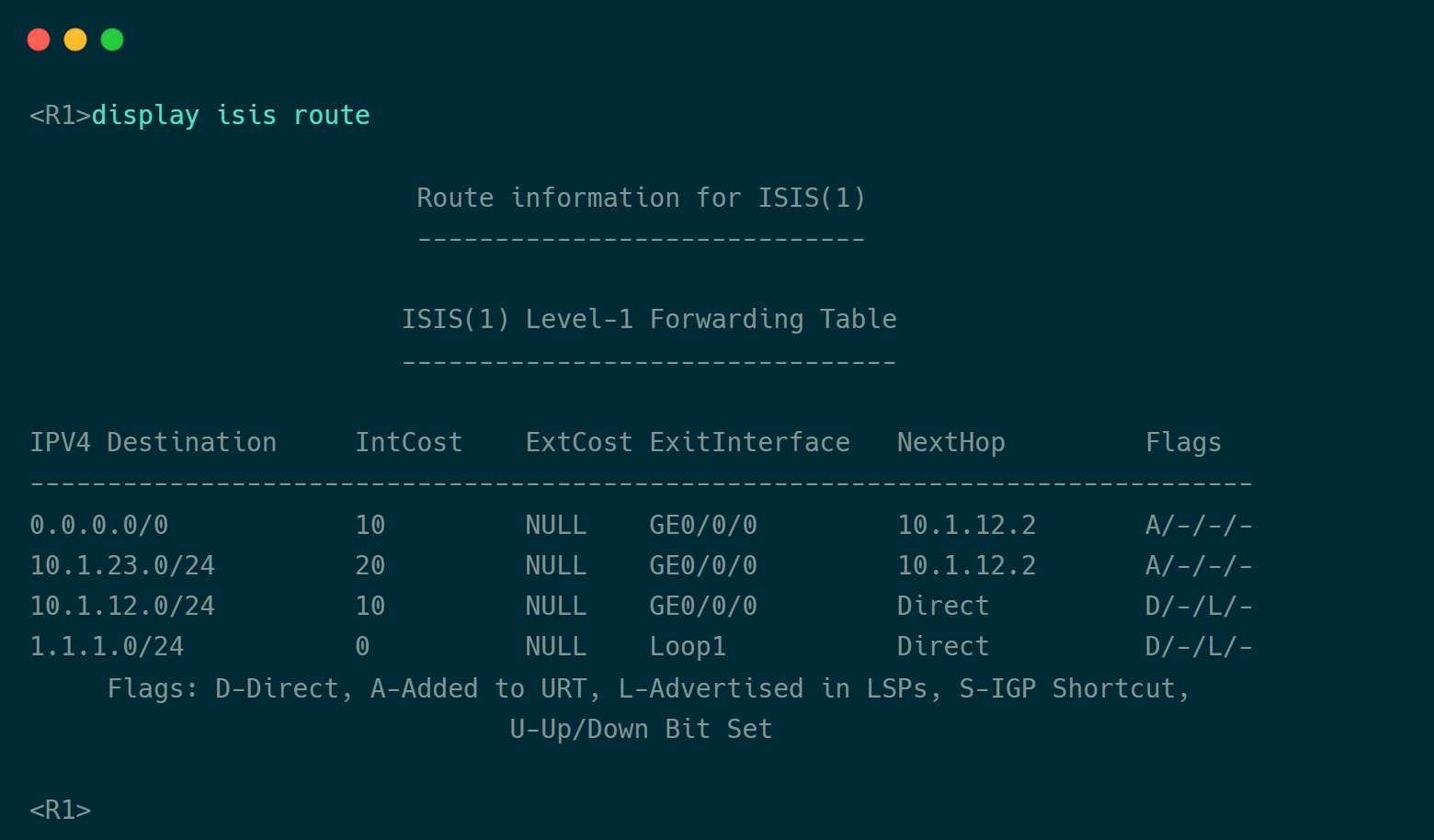Click the IntCost value 20
The image size is (1434, 840).
(x=370, y=565)
